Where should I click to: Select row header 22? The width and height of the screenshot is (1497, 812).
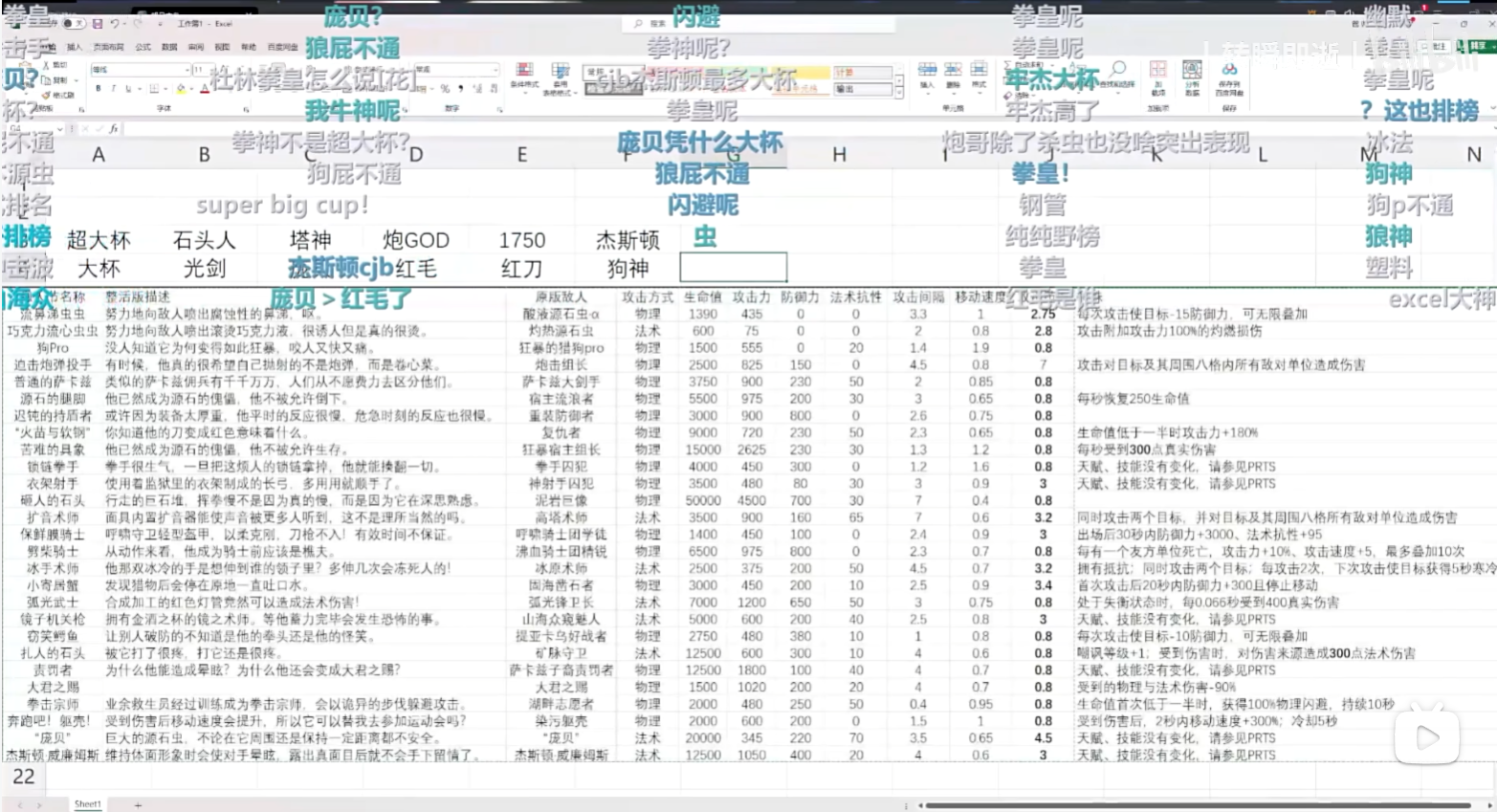coord(23,777)
